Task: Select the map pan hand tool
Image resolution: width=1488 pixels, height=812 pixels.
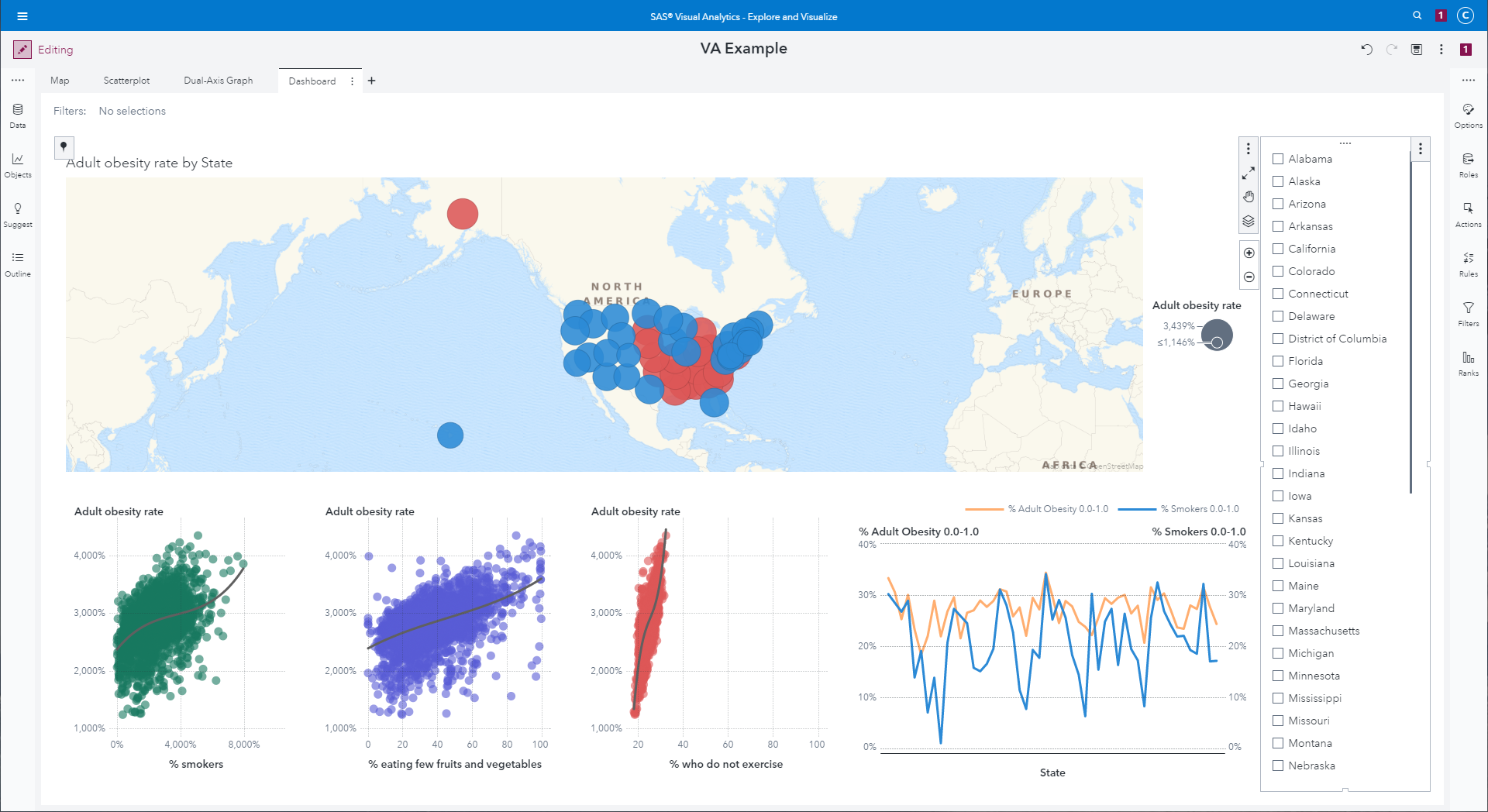Action: (x=1249, y=197)
